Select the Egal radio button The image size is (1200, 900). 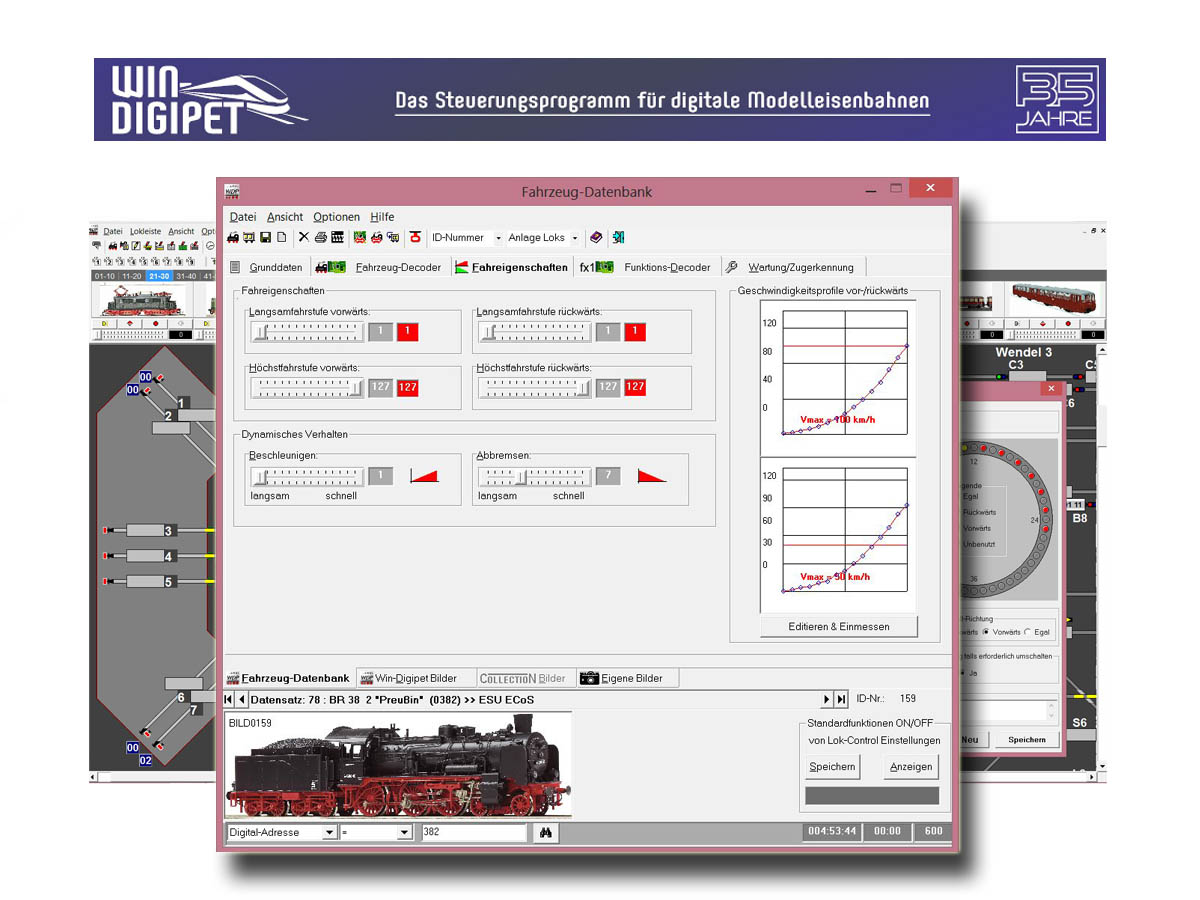(x=1029, y=632)
